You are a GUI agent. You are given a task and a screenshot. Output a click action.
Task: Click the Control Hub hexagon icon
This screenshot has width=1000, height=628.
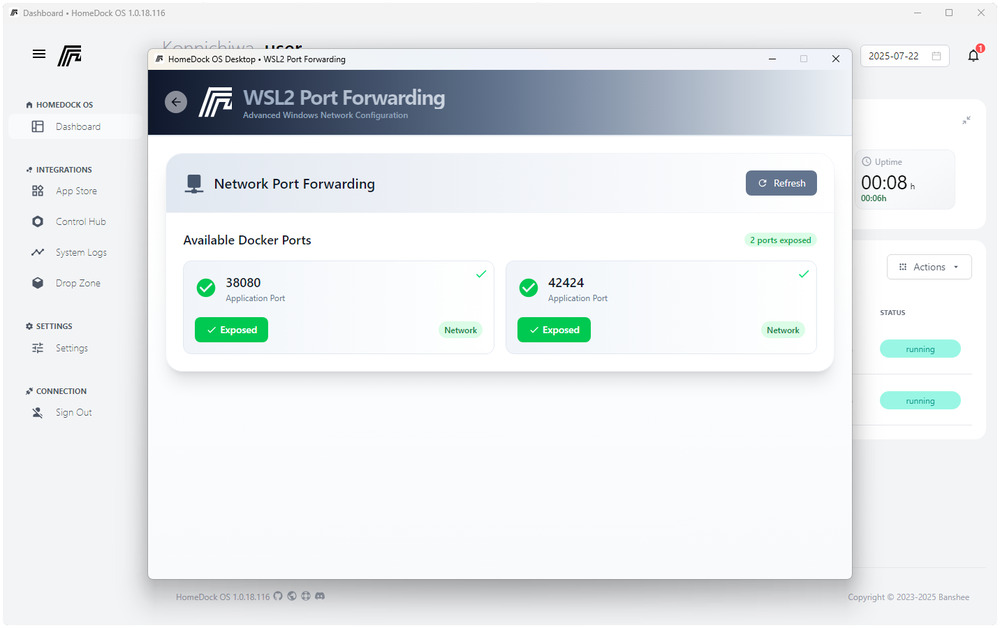[38, 221]
